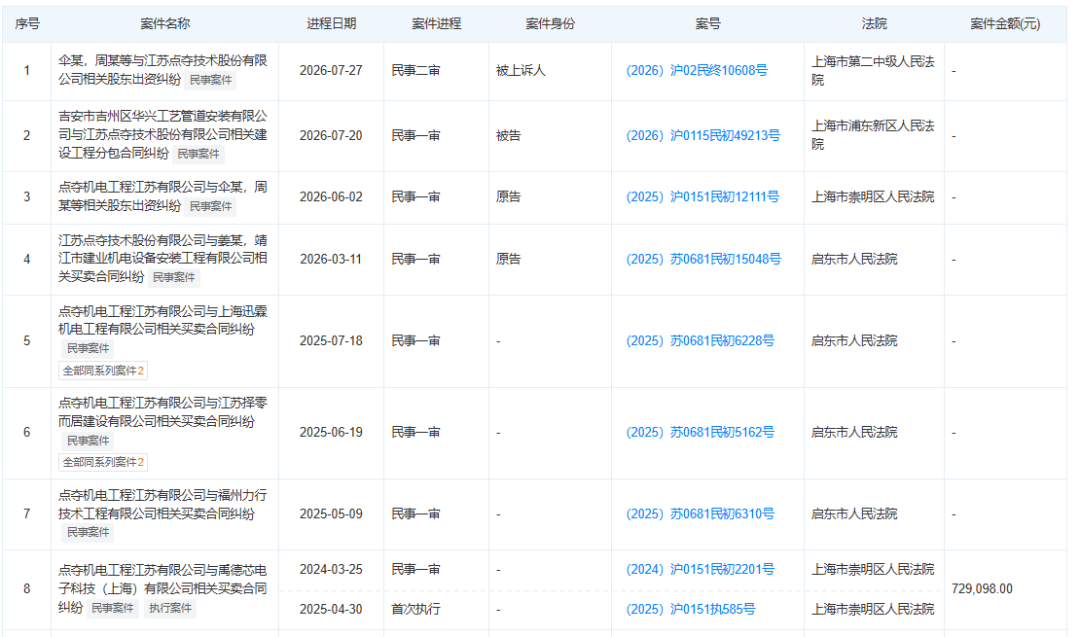Select case name with 上海迅霖机电工程有限公司
This screenshot has height=637, width=1080.
pyautogui.click(x=162, y=320)
